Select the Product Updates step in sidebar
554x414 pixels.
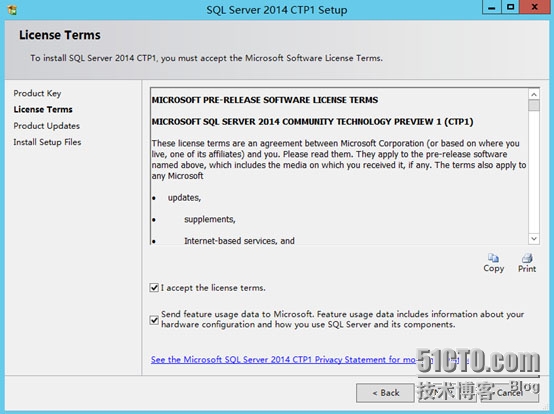(46, 126)
